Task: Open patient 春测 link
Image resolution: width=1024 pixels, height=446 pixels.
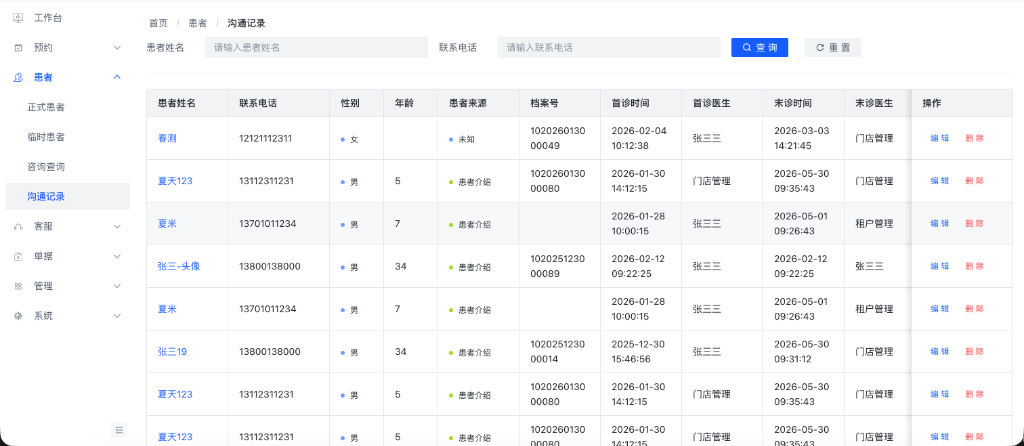Action: [x=167, y=138]
